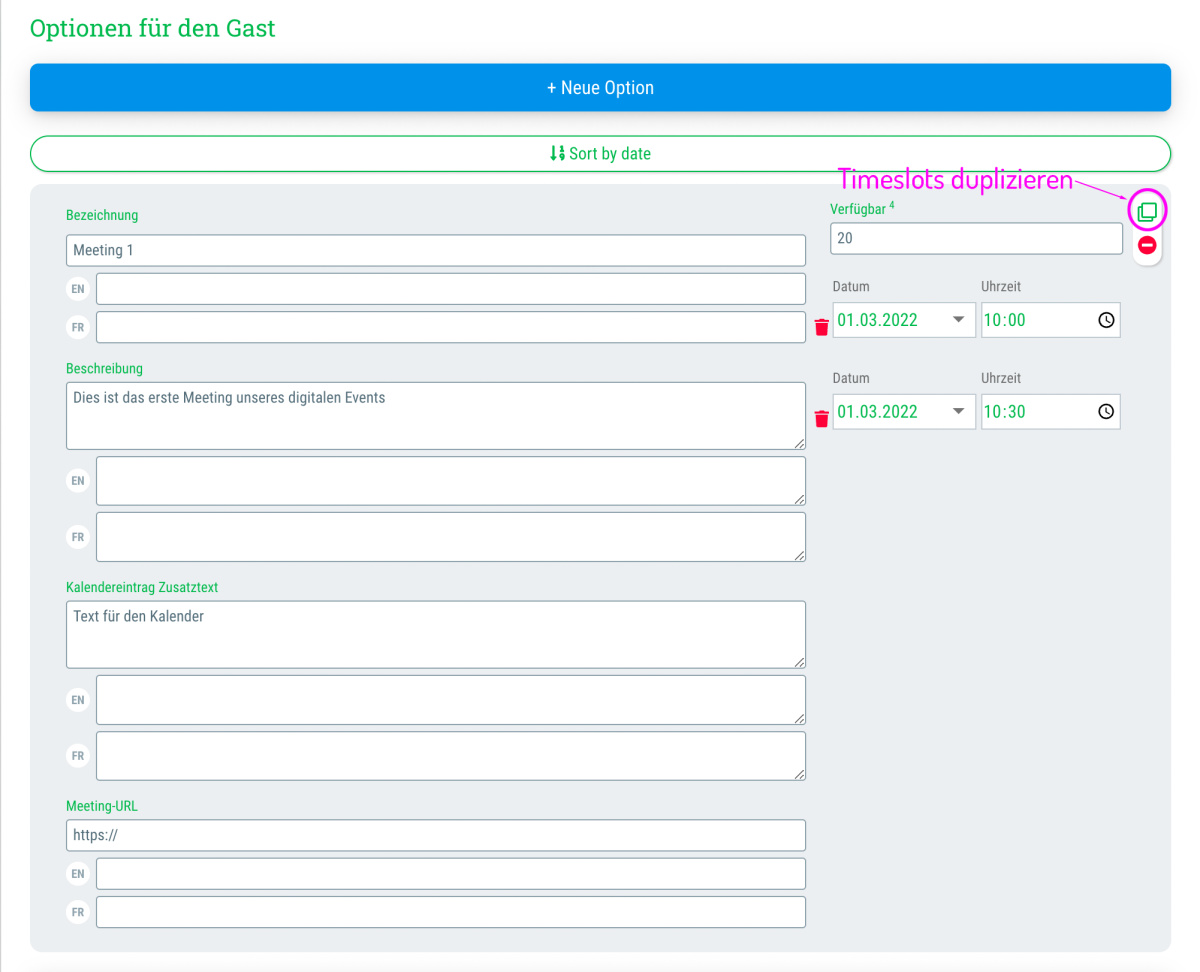This screenshot has width=1200, height=972.
Task: Open the clock picker for 10:00
Action: (x=1106, y=320)
